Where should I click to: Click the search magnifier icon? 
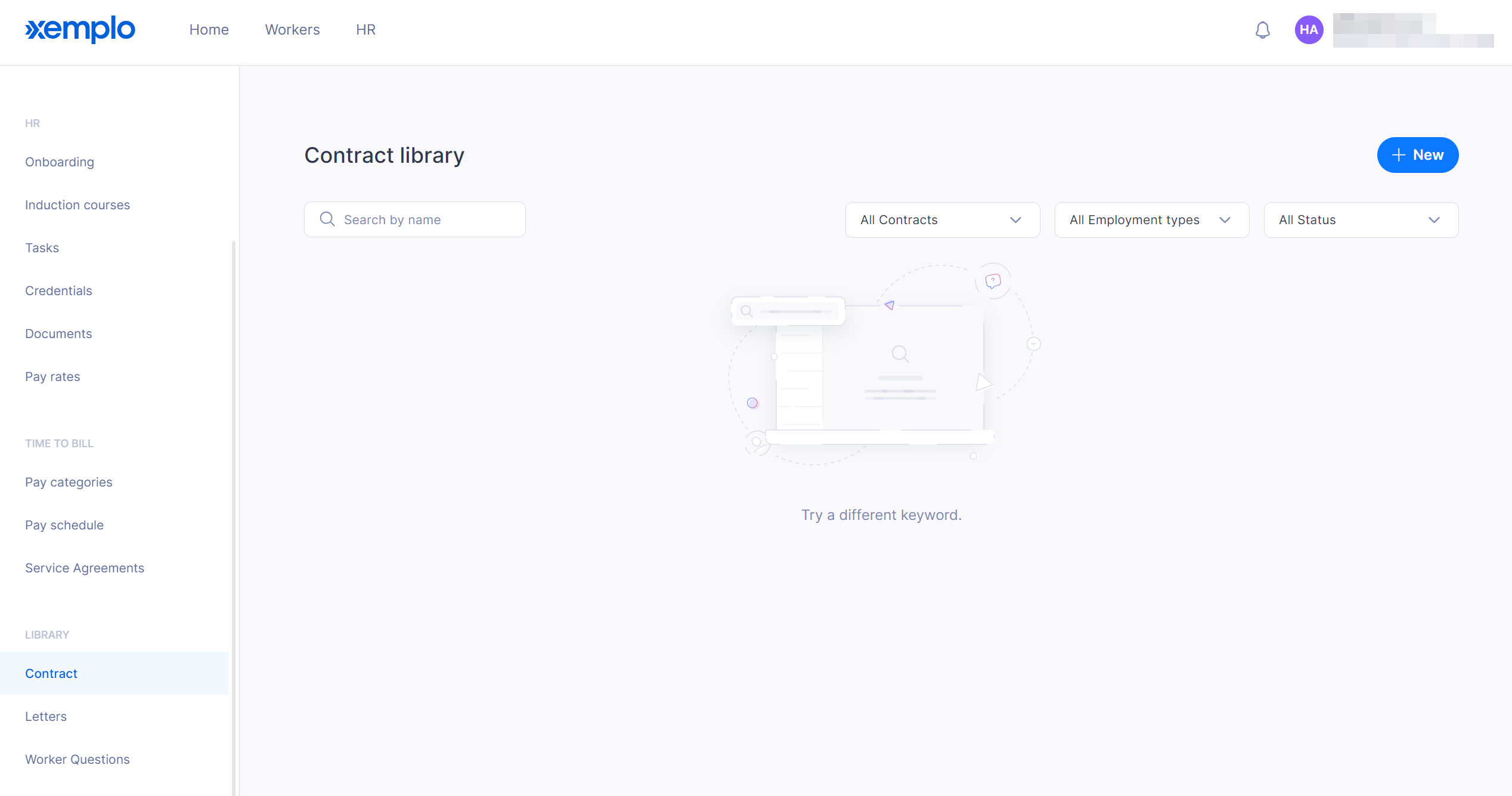[x=327, y=219]
